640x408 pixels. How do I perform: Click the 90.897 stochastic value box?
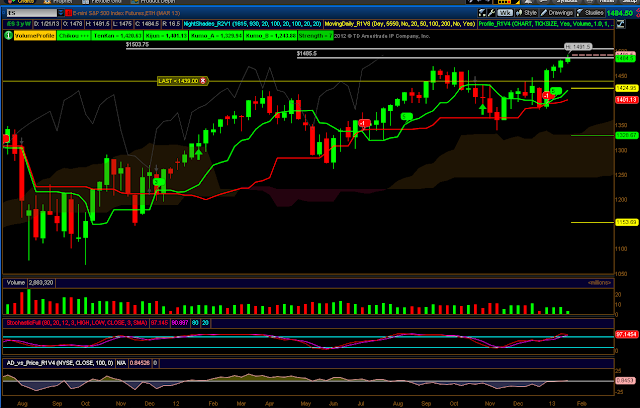(x=180, y=323)
